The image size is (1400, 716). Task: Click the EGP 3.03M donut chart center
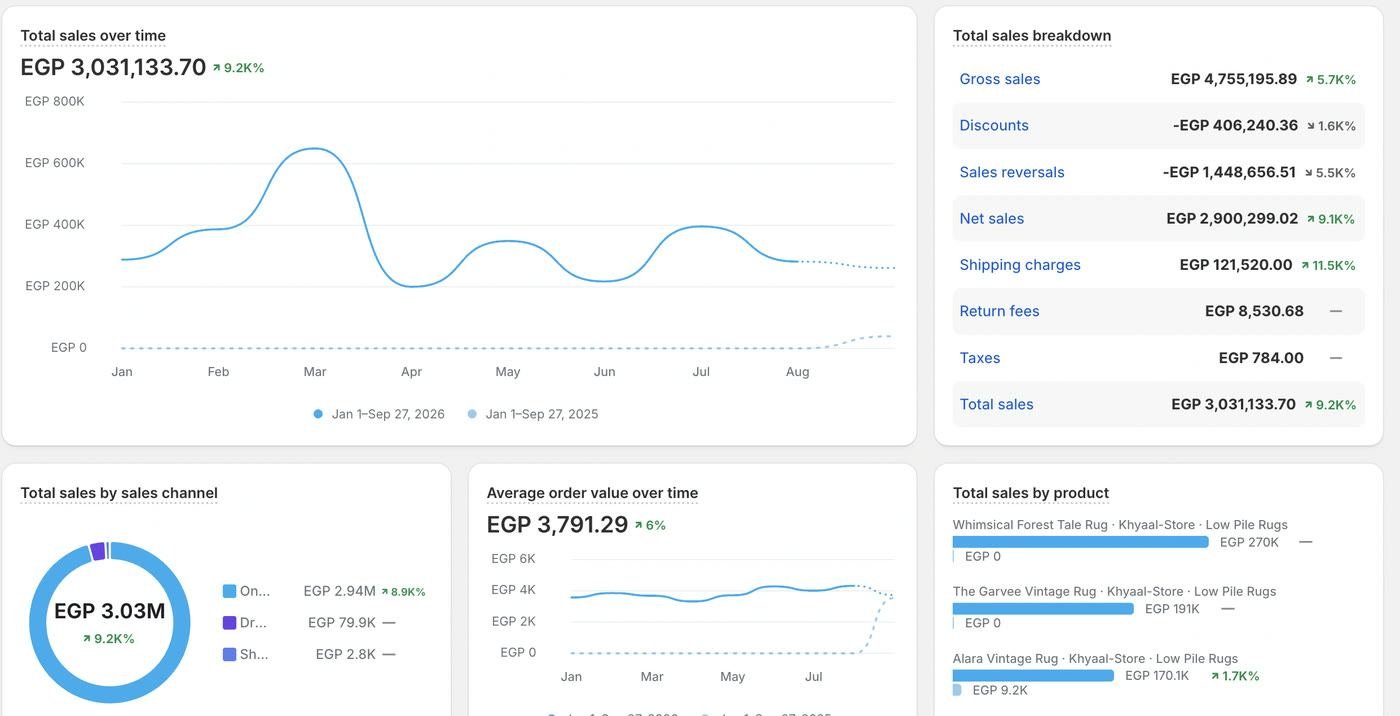pos(110,611)
